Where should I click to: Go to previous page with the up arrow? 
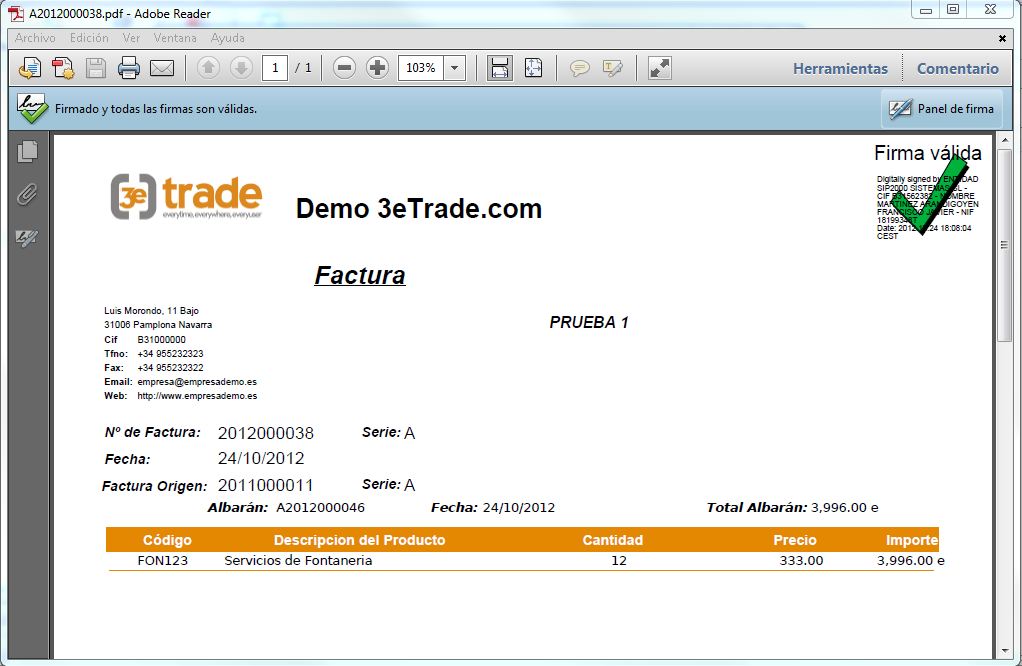coord(209,68)
